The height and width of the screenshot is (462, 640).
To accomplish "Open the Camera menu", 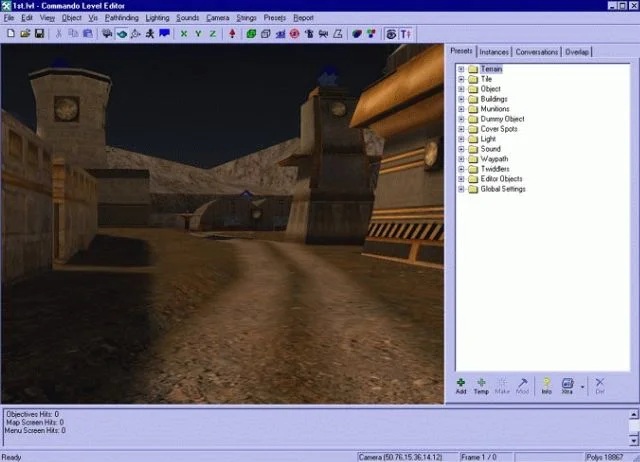I will click(218, 18).
